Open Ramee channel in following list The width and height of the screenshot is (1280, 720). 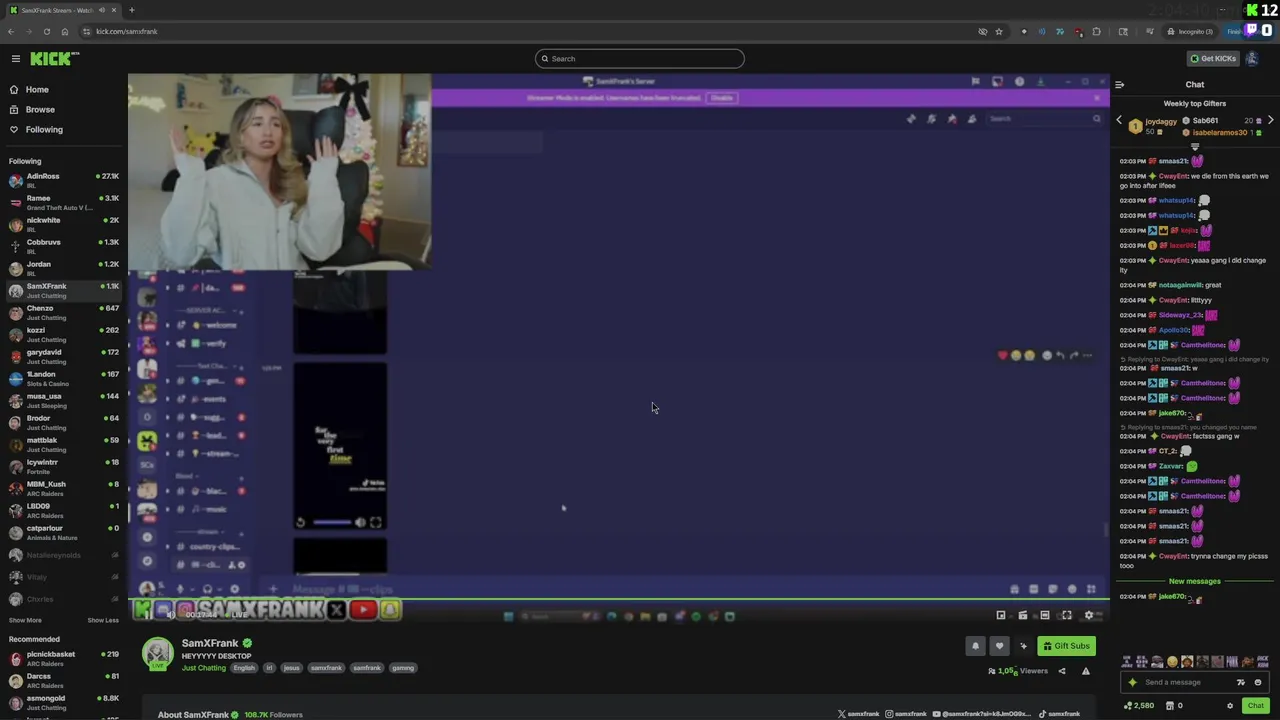(62, 202)
